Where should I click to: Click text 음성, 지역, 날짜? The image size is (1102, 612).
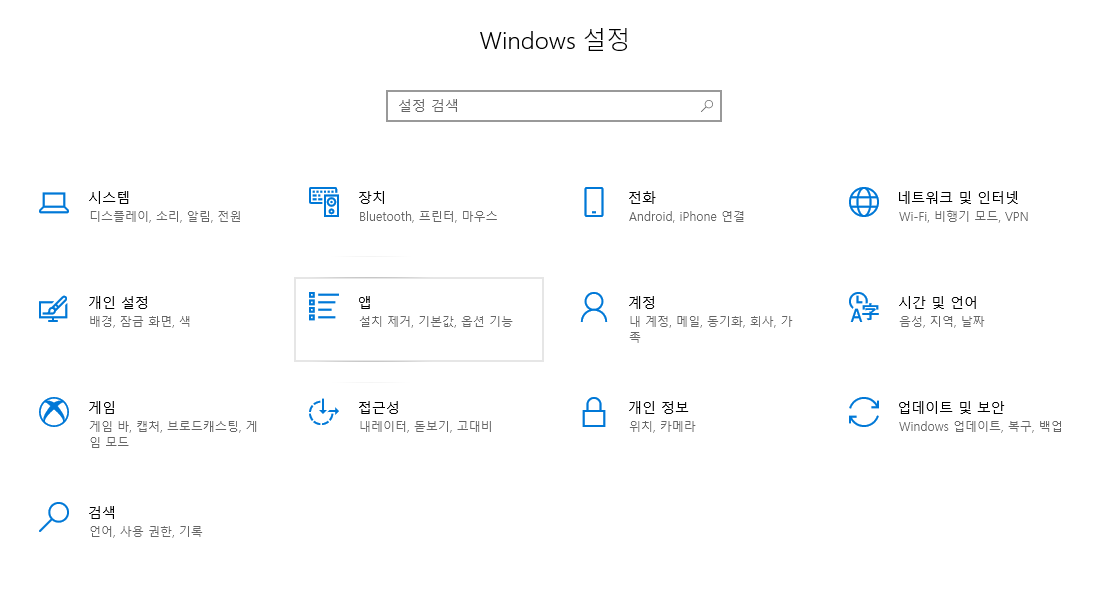click(x=942, y=321)
